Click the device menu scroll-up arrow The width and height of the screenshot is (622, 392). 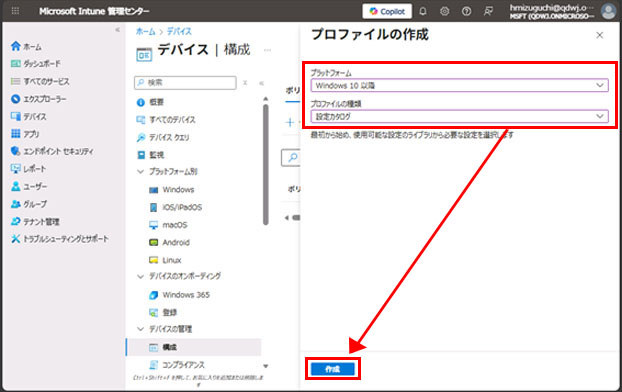[x=266, y=98]
